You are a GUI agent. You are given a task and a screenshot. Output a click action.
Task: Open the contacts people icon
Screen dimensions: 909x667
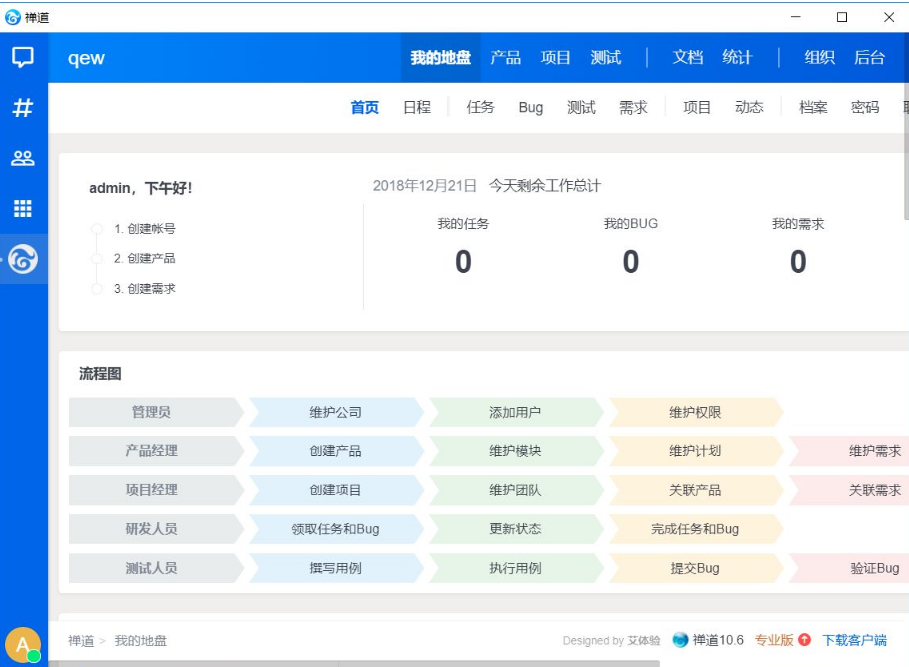(23, 158)
